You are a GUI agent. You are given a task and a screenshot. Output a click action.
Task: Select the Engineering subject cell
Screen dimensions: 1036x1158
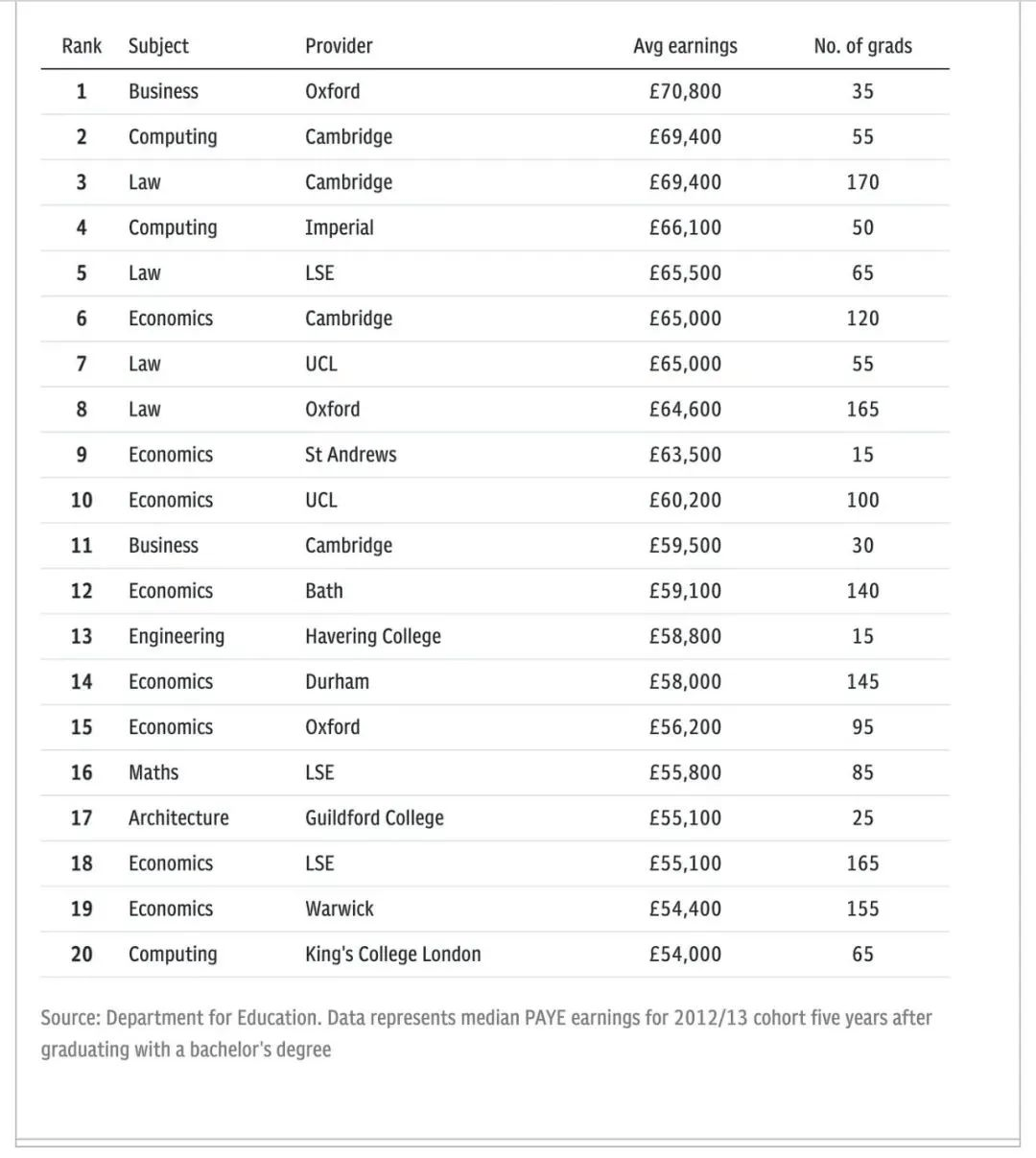coord(177,636)
